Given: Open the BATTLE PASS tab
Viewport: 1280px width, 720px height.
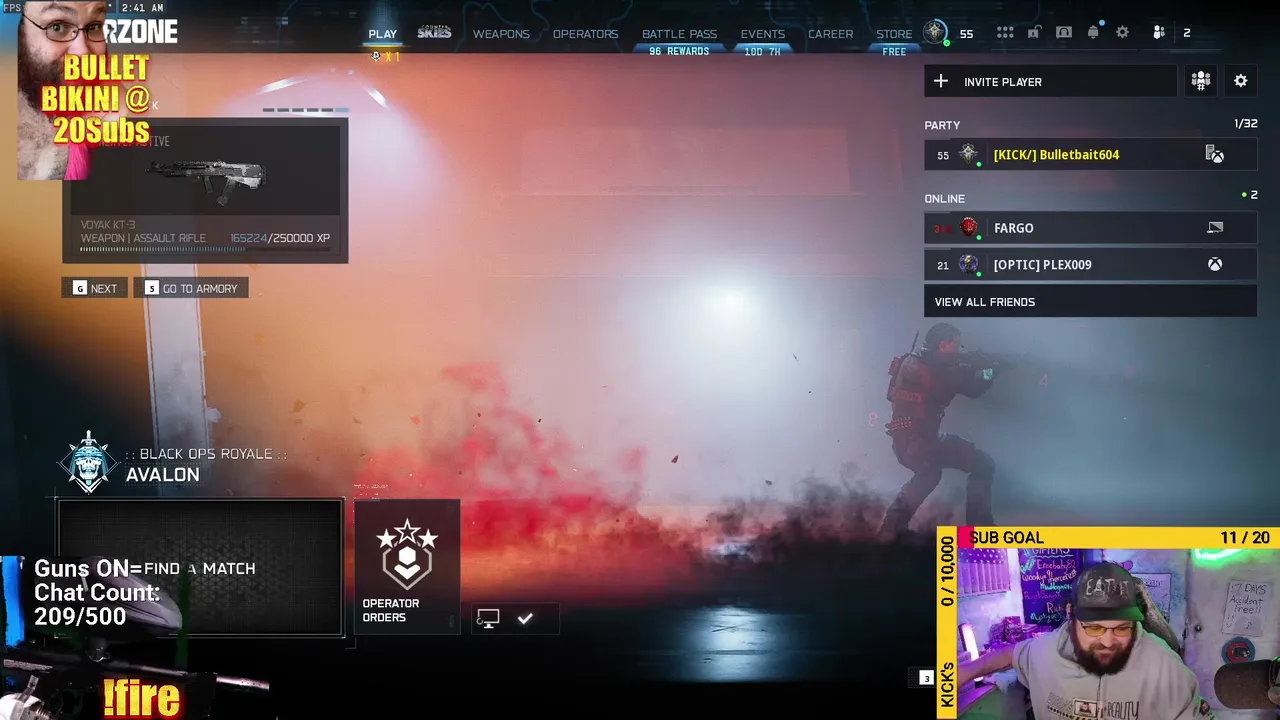Looking at the screenshot, I should (679, 34).
